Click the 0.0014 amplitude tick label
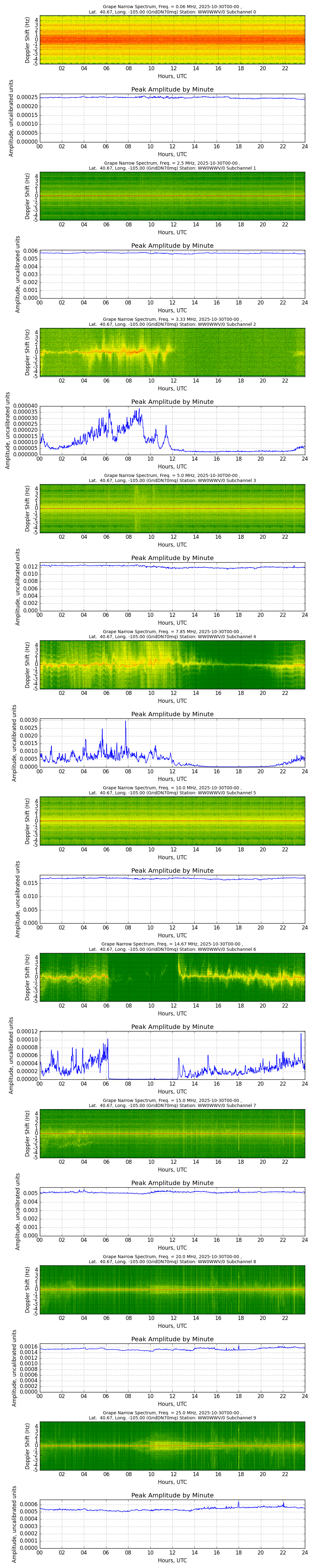Screen dimensions: 314x1568 [x=28, y=1353]
